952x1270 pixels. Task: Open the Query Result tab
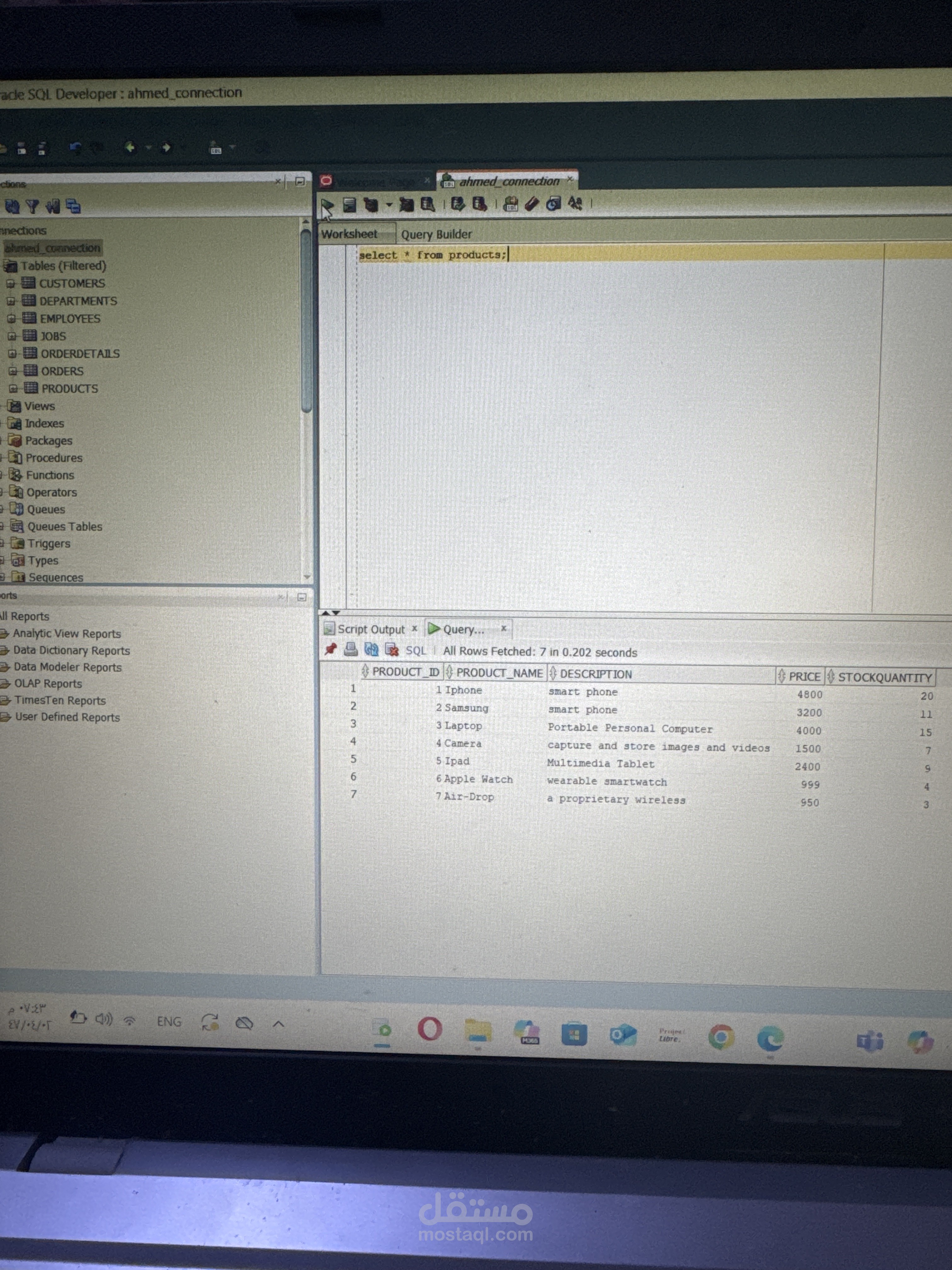click(463, 630)
